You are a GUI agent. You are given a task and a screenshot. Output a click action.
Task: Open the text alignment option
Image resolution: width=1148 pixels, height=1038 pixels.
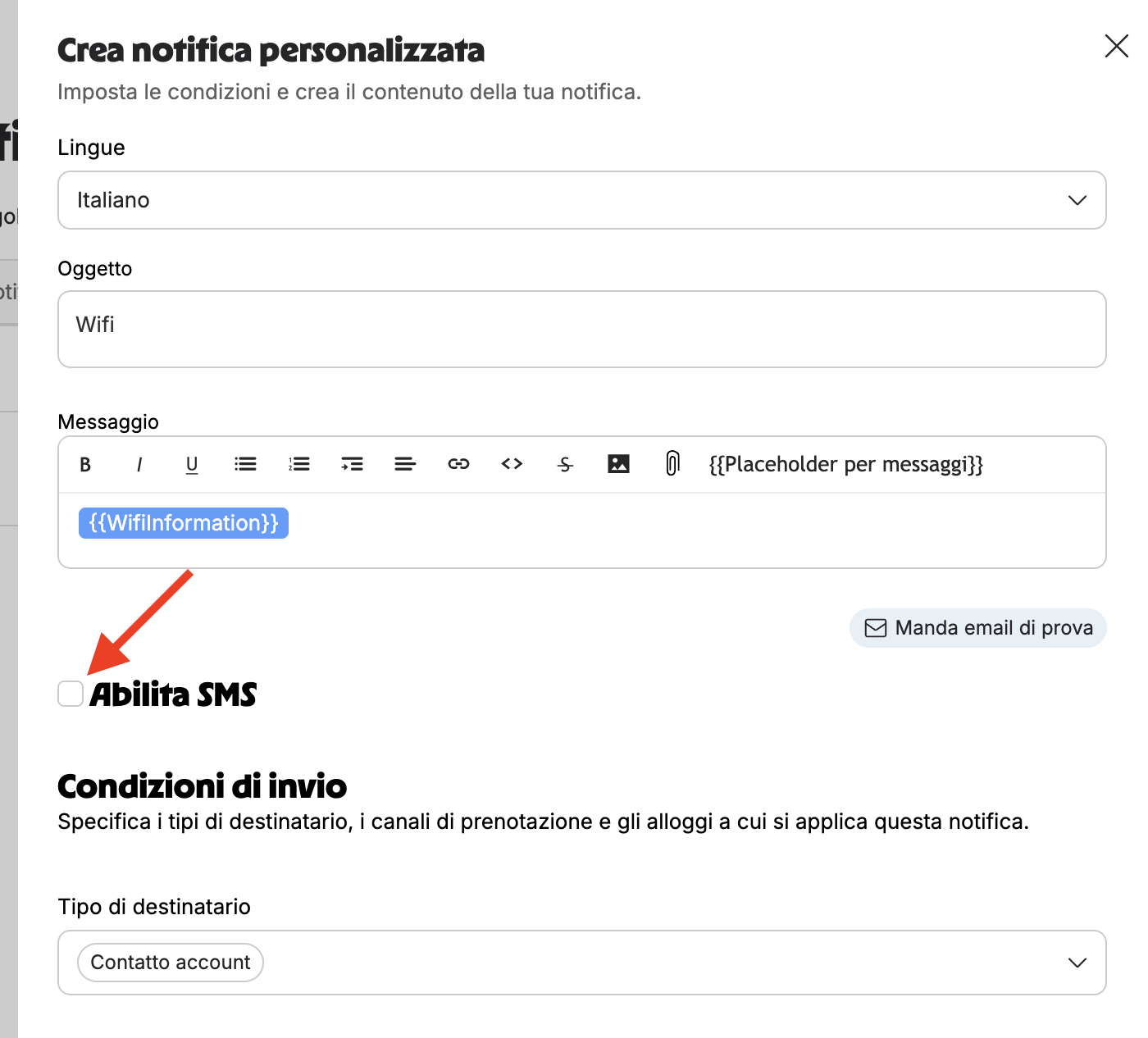tap(405, 464)
